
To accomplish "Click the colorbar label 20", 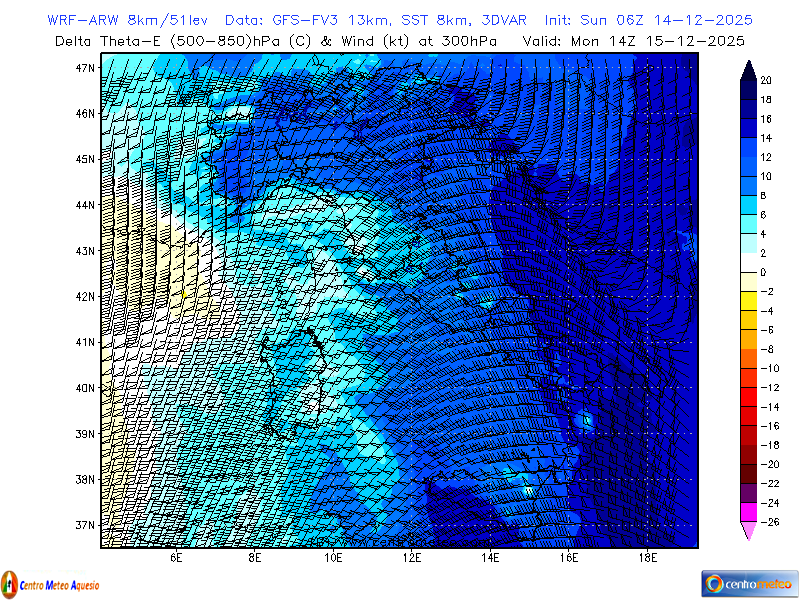I will [765, 81].
